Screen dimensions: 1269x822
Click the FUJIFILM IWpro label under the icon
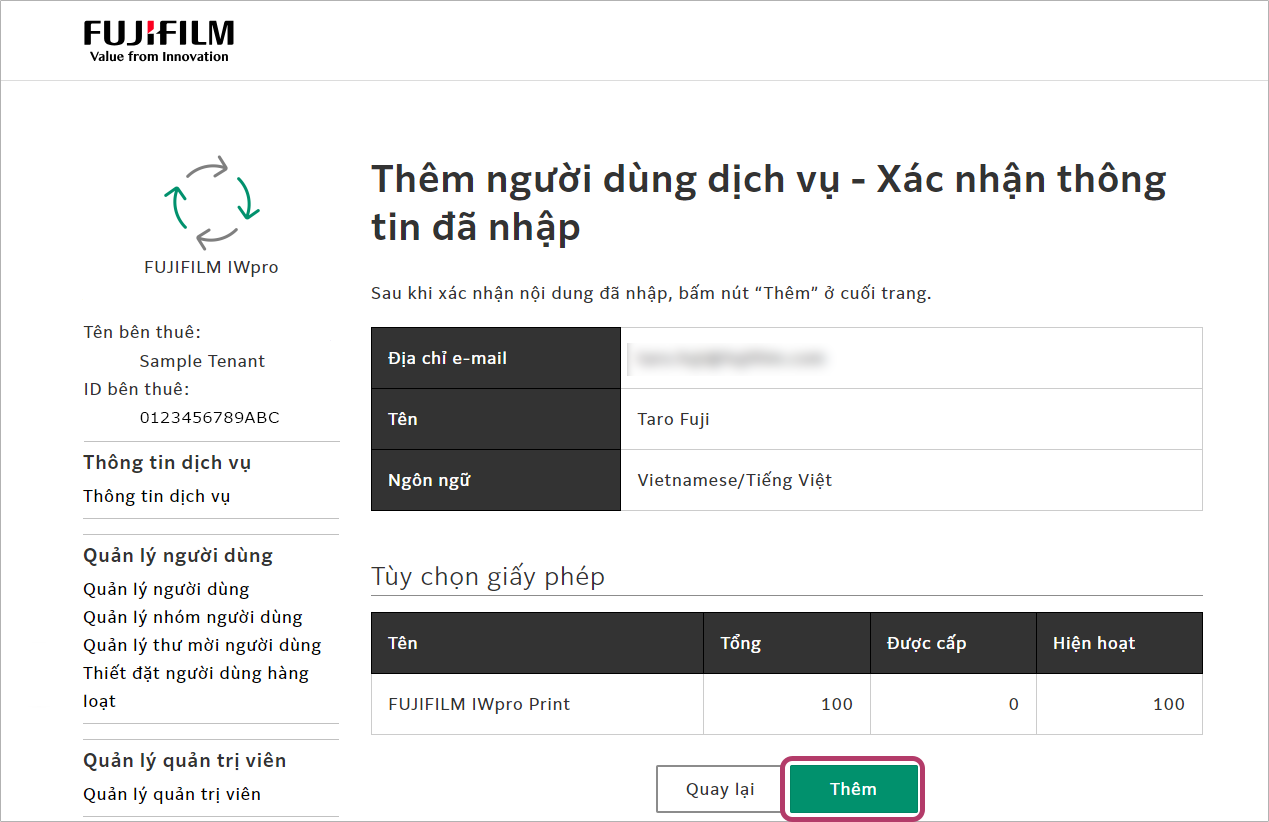pyautogui.click(x=211, y=267)
